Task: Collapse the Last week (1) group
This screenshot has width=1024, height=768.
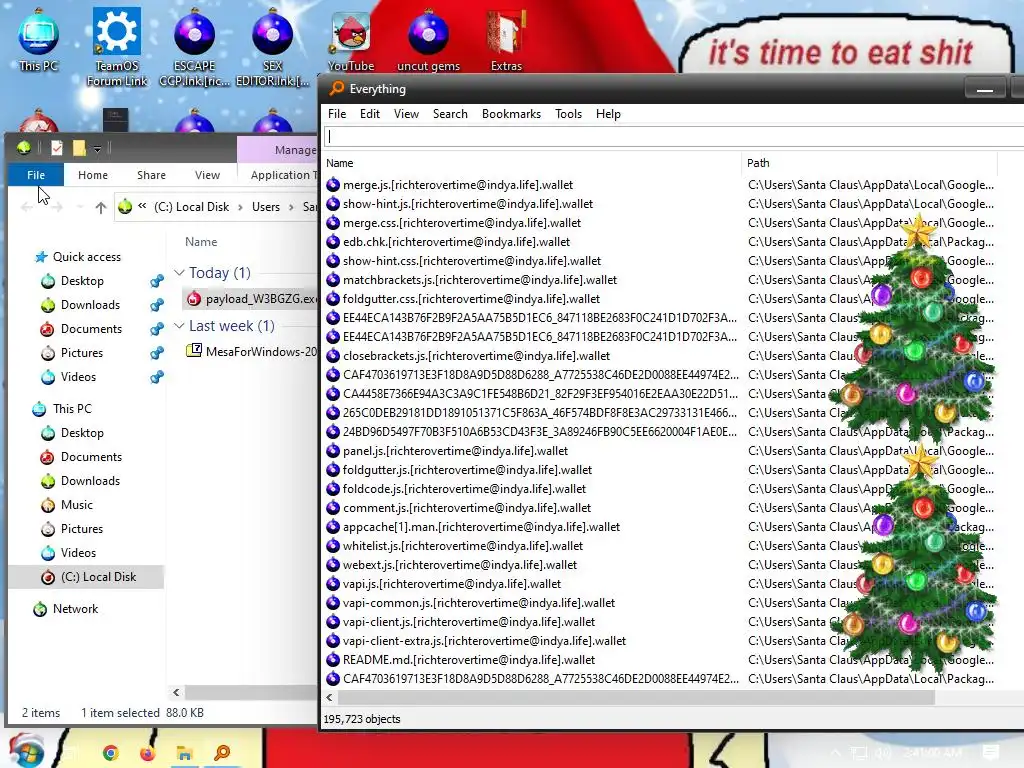Action: tap(179, 325)
